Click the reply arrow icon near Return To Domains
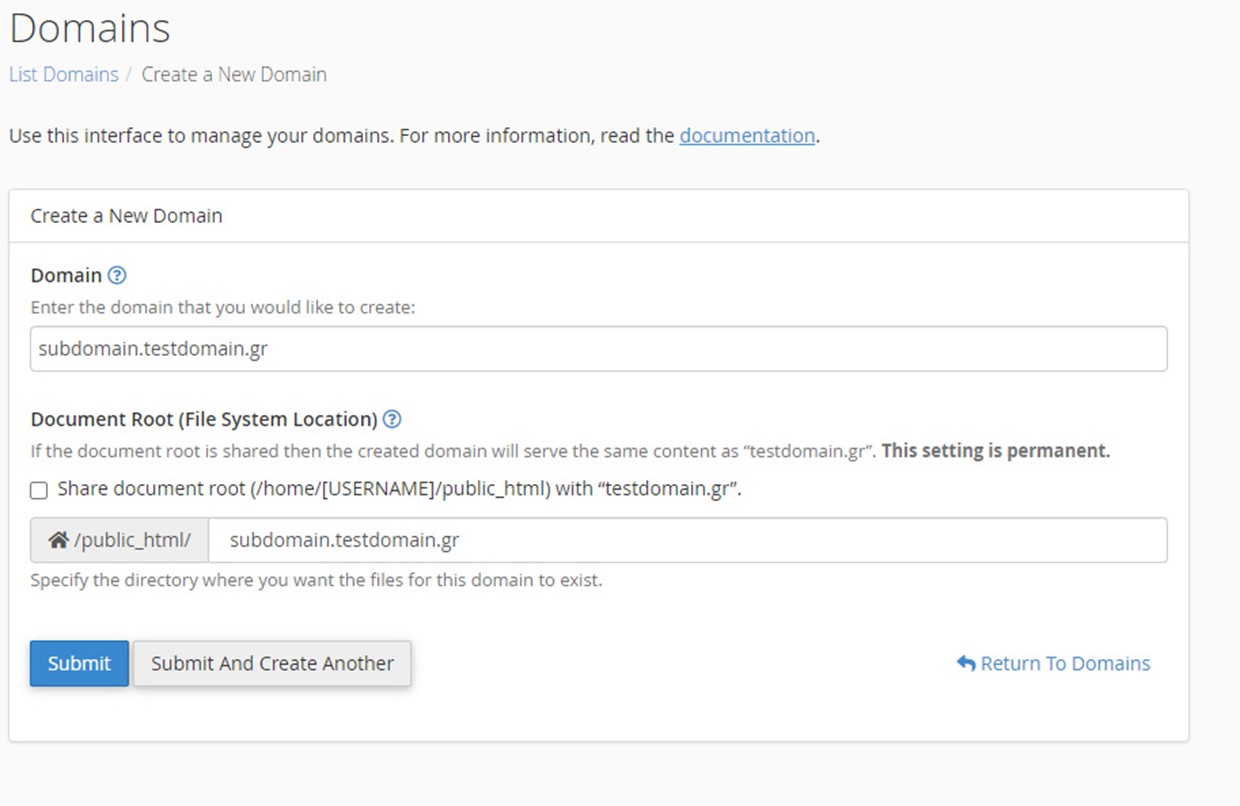Viewport: 1240px width, 806px height. pyautogui.click(x=965, y=663)
